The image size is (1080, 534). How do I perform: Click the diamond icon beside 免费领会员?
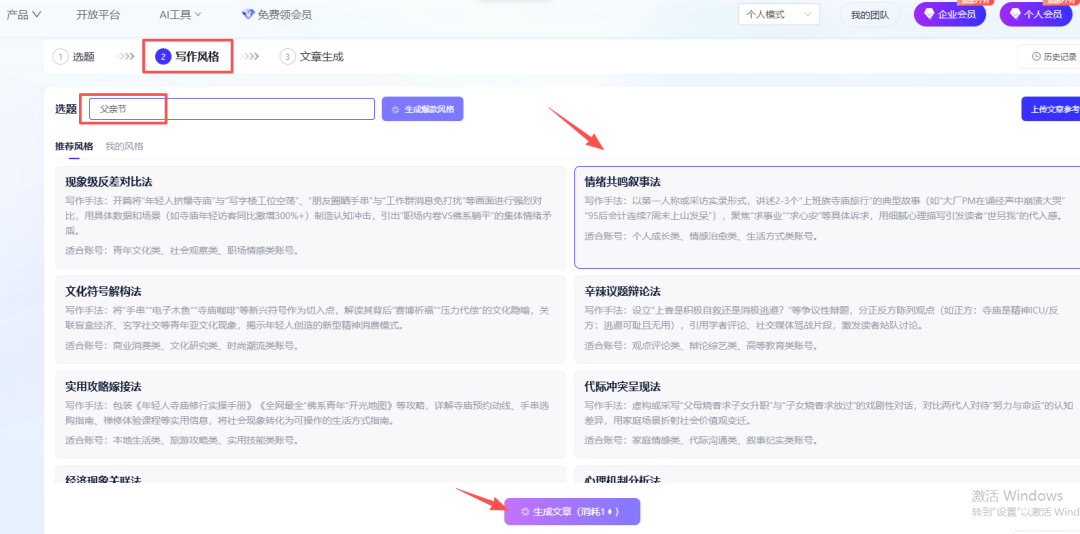click(x=248, y=14)
